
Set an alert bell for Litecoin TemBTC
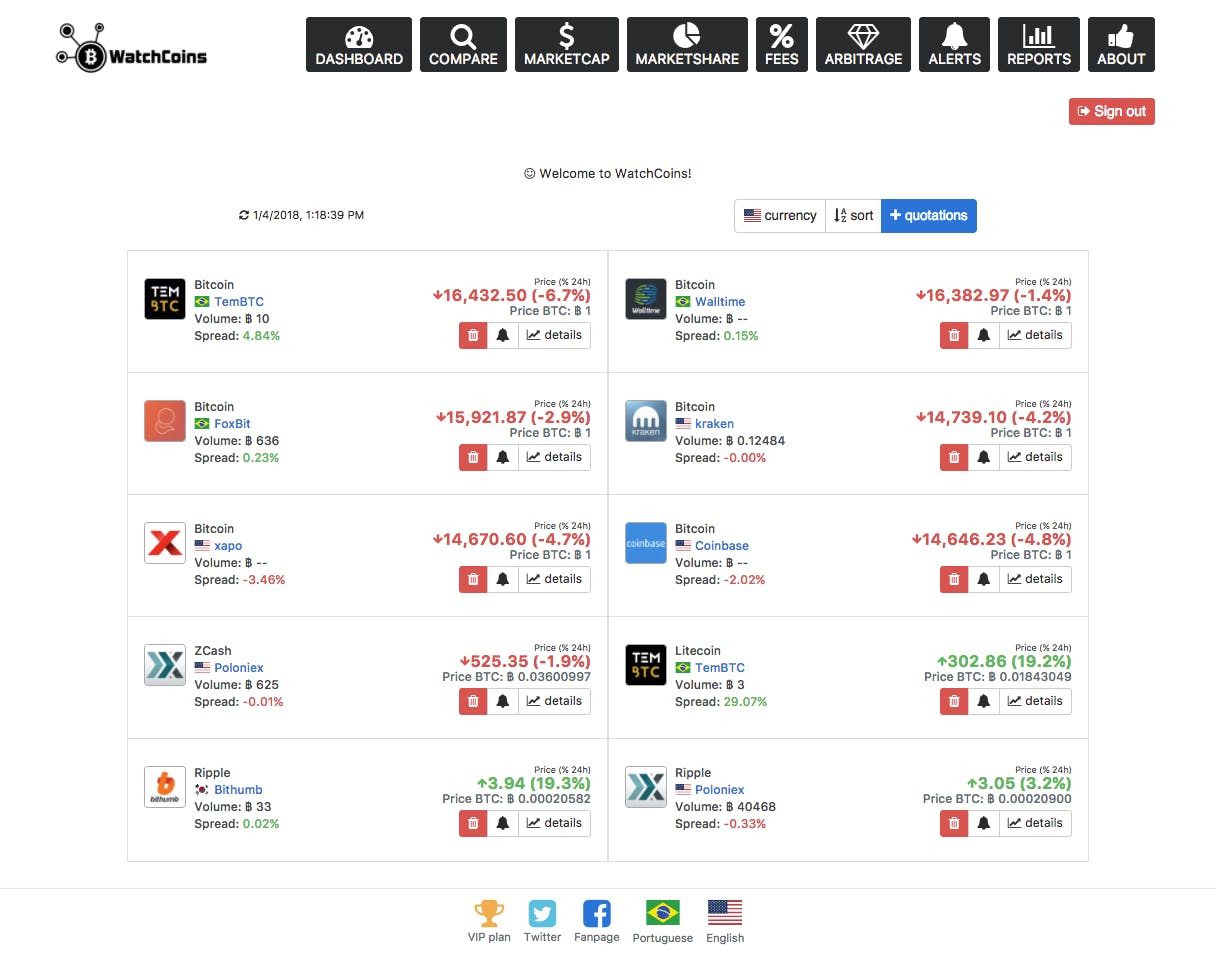984,702
